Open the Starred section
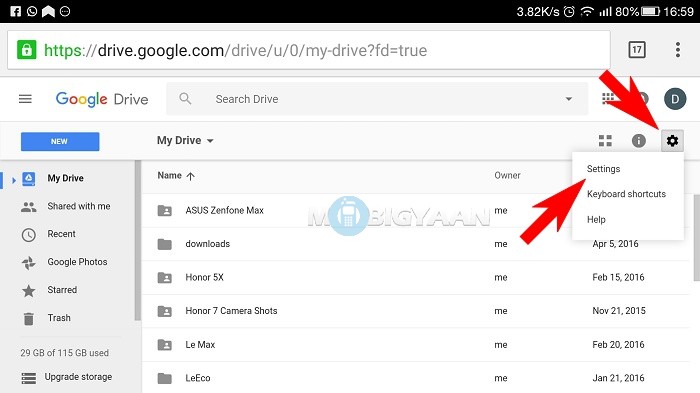The height and width of the screenshot is (393, 700). click(x=62, y=290)
